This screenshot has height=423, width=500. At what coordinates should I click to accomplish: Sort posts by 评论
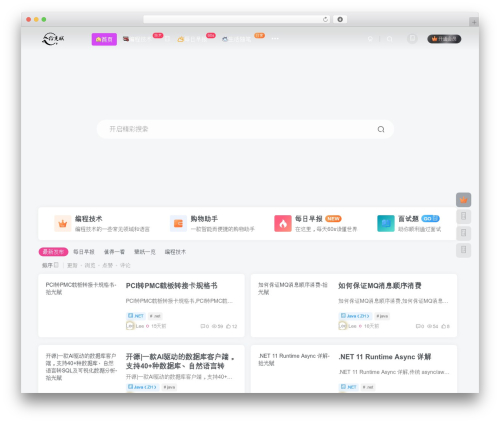[125, 265]
